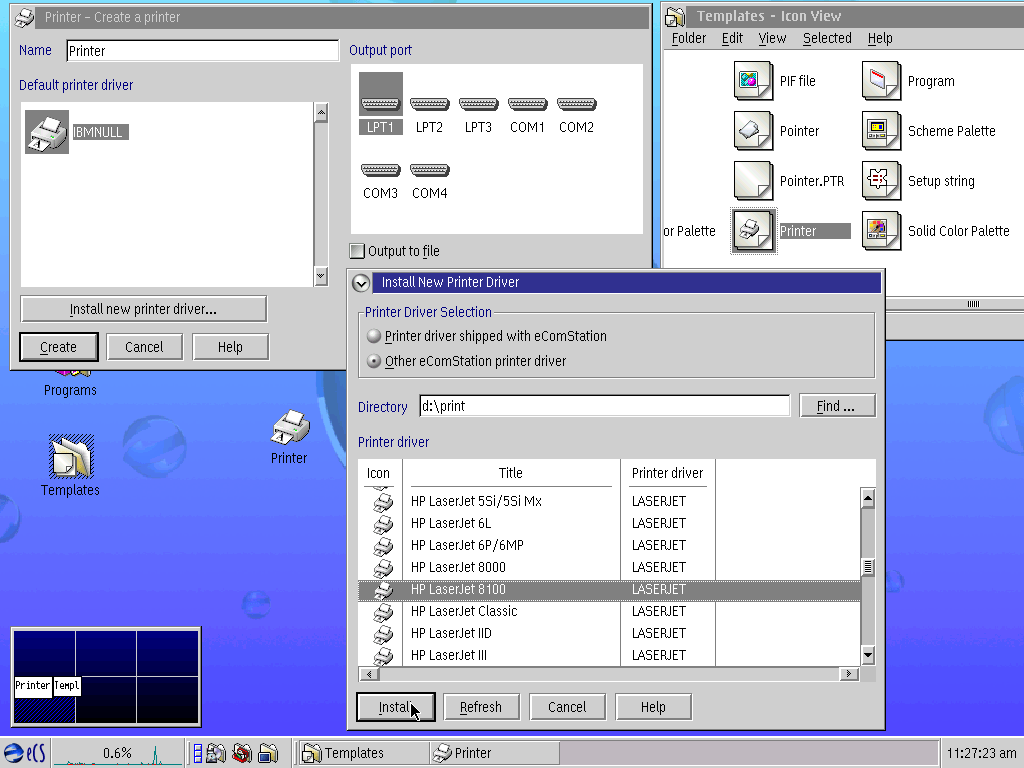The height and width of the screenshot is (768, 1024).
Task: Select HP LaserJet III row
Action: pos(609,655)
